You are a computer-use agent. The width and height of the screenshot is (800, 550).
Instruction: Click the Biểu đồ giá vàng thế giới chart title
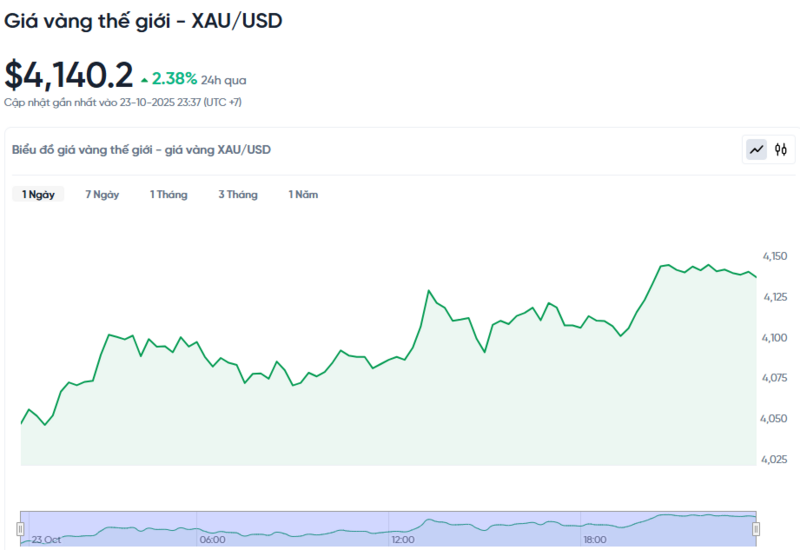click(x=141, y=150)
